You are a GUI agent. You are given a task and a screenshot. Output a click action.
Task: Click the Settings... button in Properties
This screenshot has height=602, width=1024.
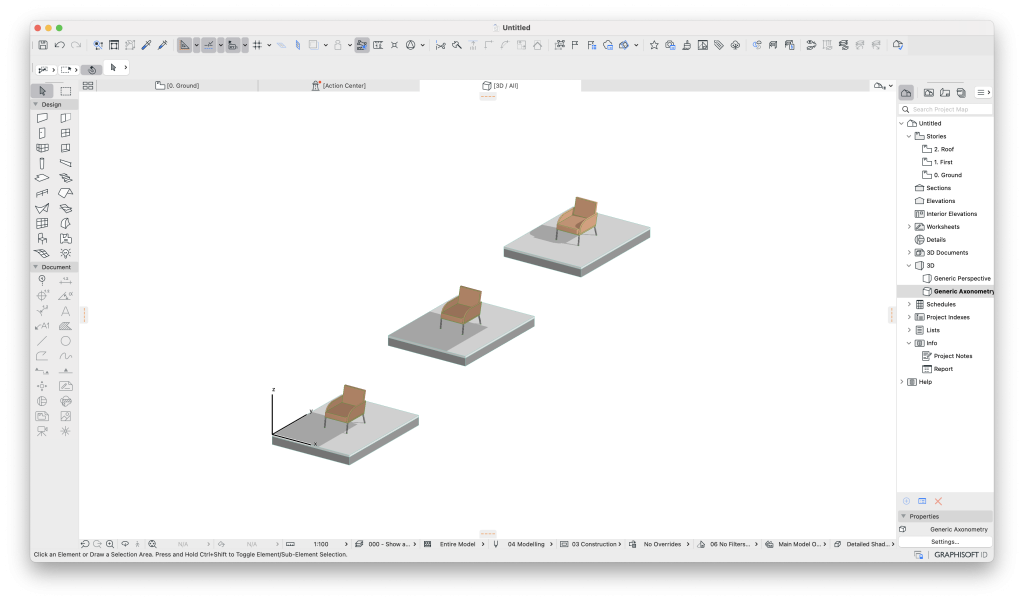[x=945, y=542]
